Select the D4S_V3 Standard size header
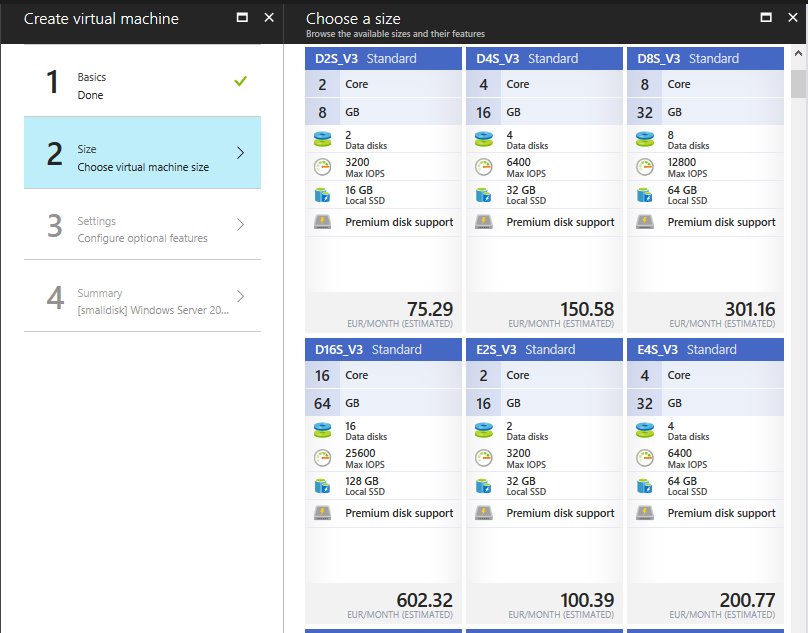 pos(544,59)
